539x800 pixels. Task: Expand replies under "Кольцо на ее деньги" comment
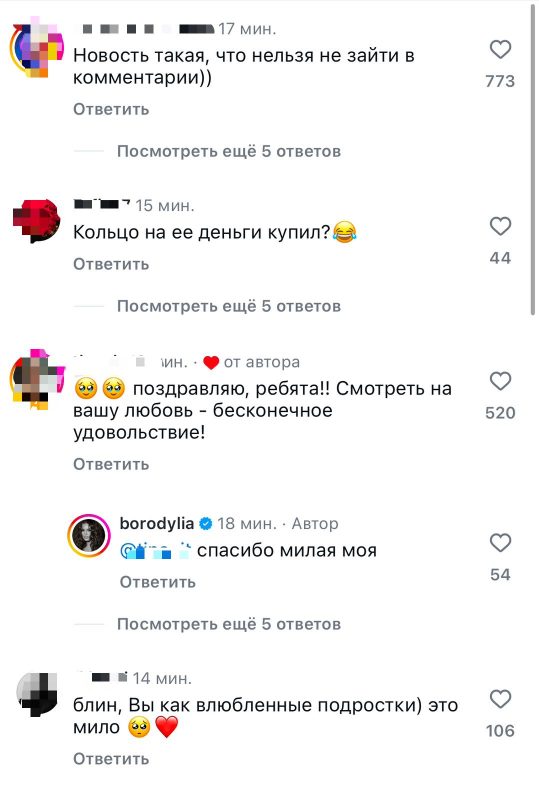[x=229, y=306]
